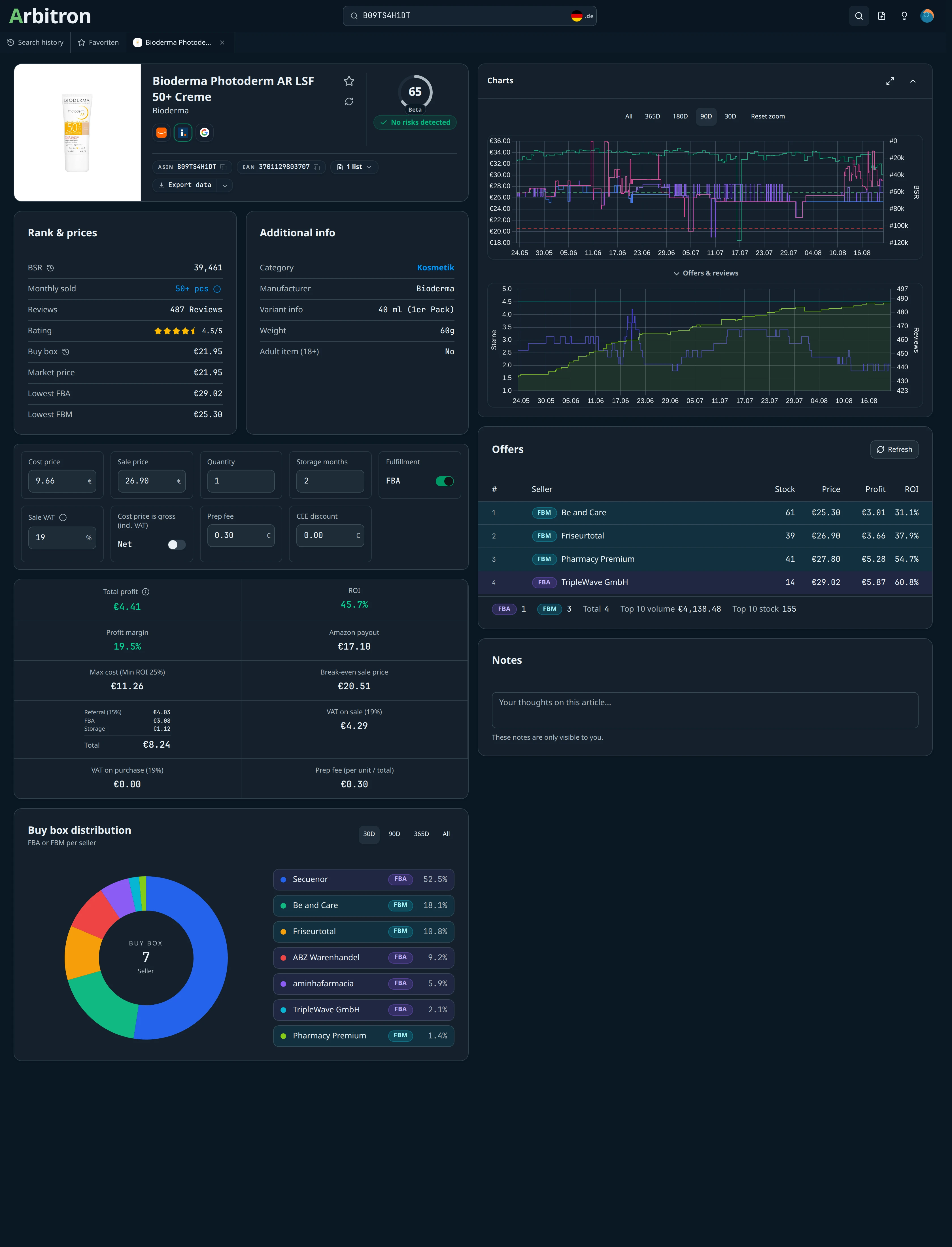Show BSR history via the clock icon
Viewport: 952px width, 1247px height.
pyautogui.click(x=50, y=268)
